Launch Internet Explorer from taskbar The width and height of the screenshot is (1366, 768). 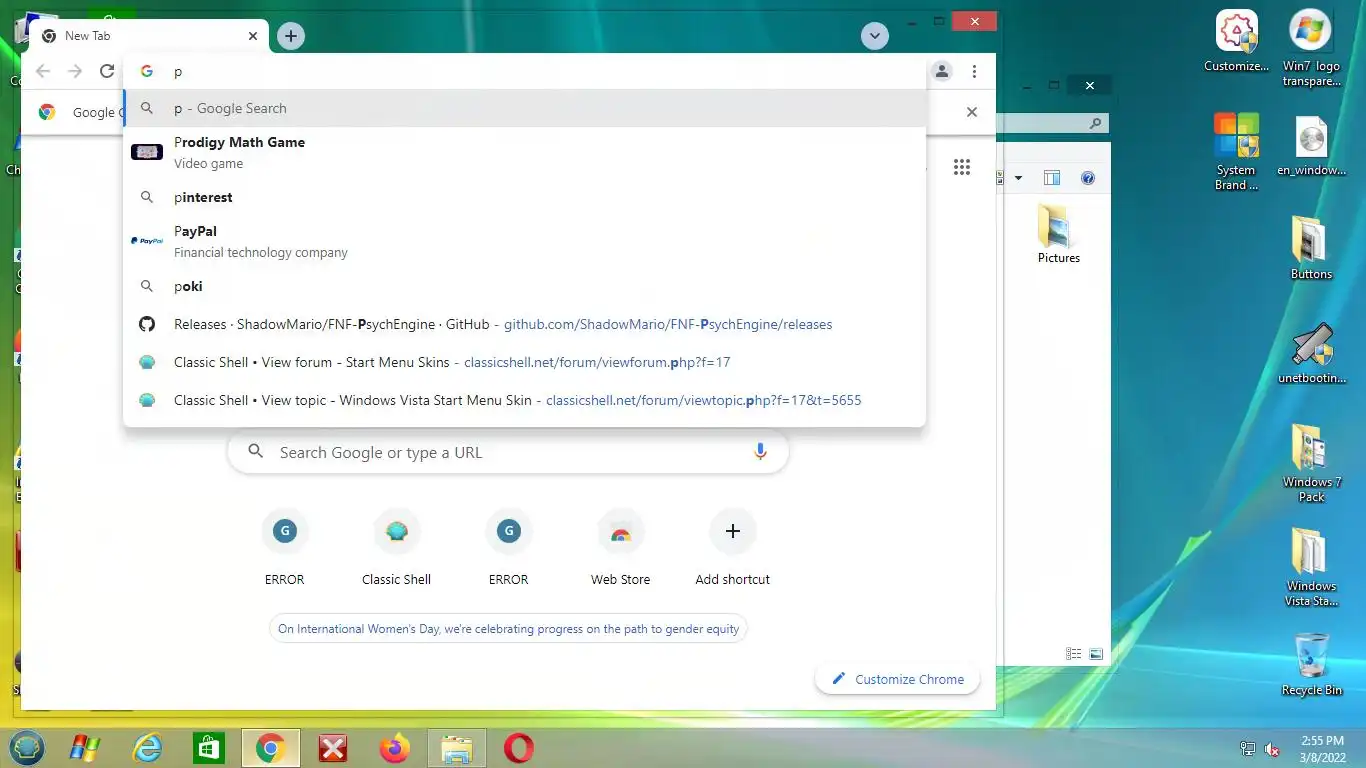147,748
